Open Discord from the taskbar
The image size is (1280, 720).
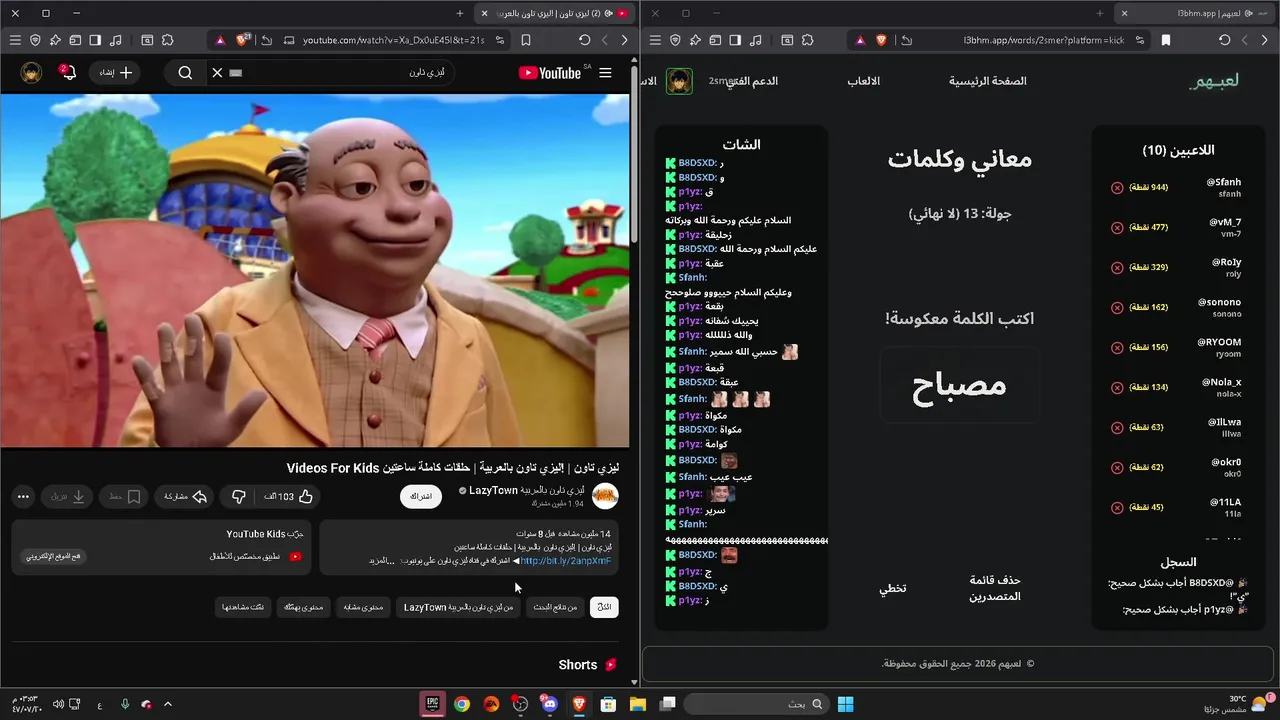(x=549, y=704)
